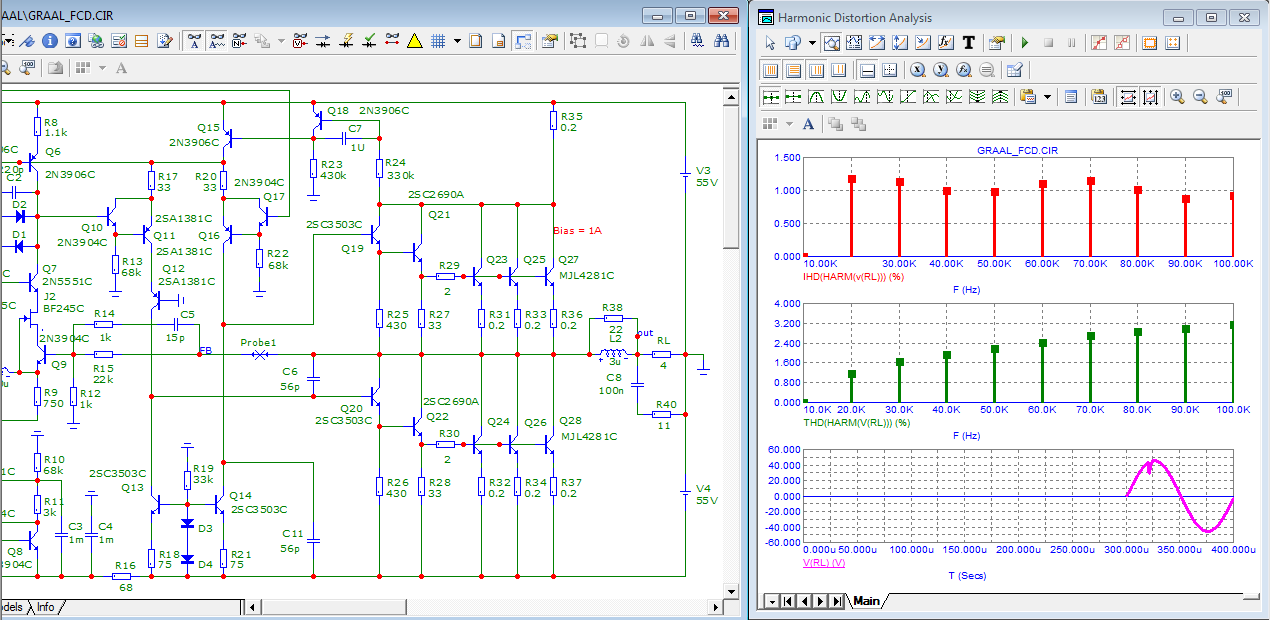This screenshot has height=620, width=1271.
Task: Click the Y-axis scale magnifier icon
Action: point(941,70)
